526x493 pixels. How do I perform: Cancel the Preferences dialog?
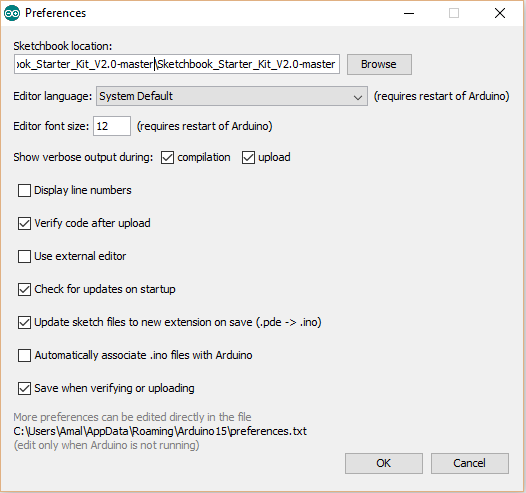click(x=470, y=463)
